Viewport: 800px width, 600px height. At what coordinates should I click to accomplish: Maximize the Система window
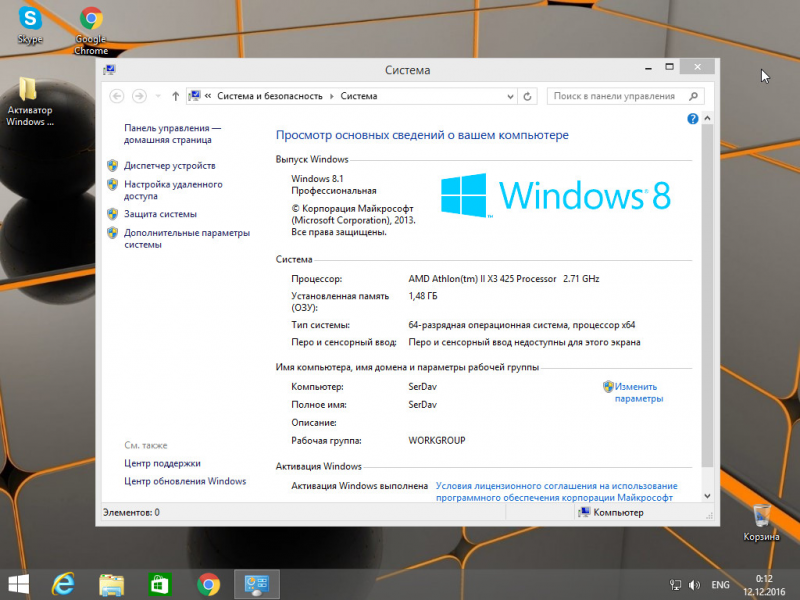[669, 67]
